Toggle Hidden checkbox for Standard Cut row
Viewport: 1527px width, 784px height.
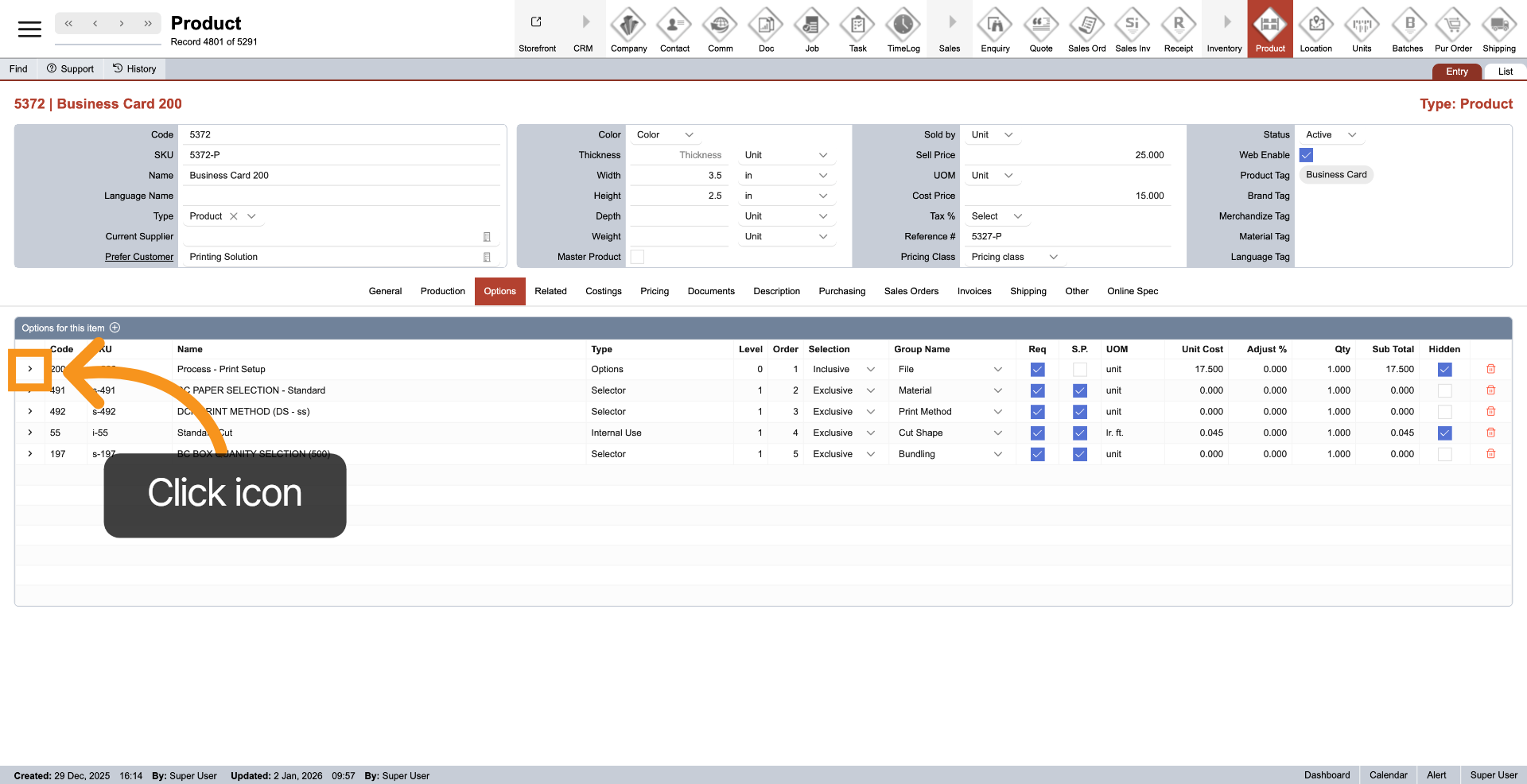pos(1444,433)
